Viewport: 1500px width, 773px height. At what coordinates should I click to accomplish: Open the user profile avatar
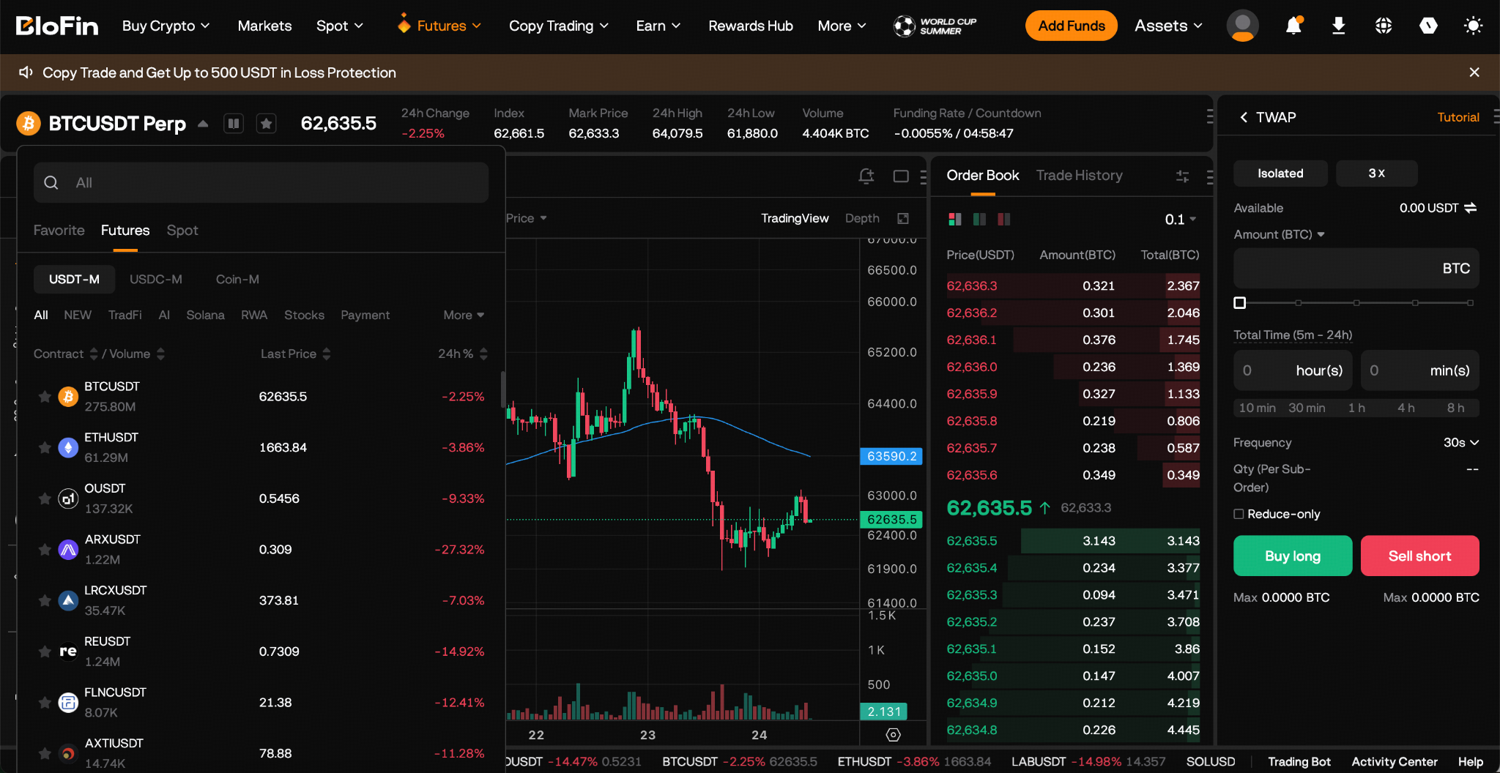[1243, 26]
